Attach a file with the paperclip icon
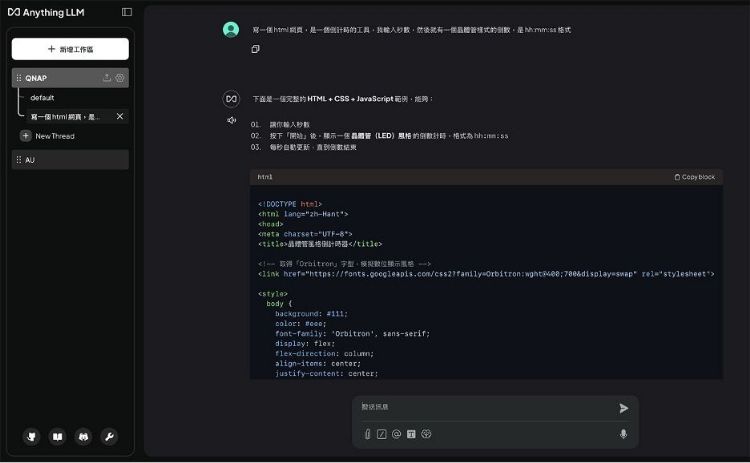The width and height of the screenshot is (750, 463). (x=367, y=434)
